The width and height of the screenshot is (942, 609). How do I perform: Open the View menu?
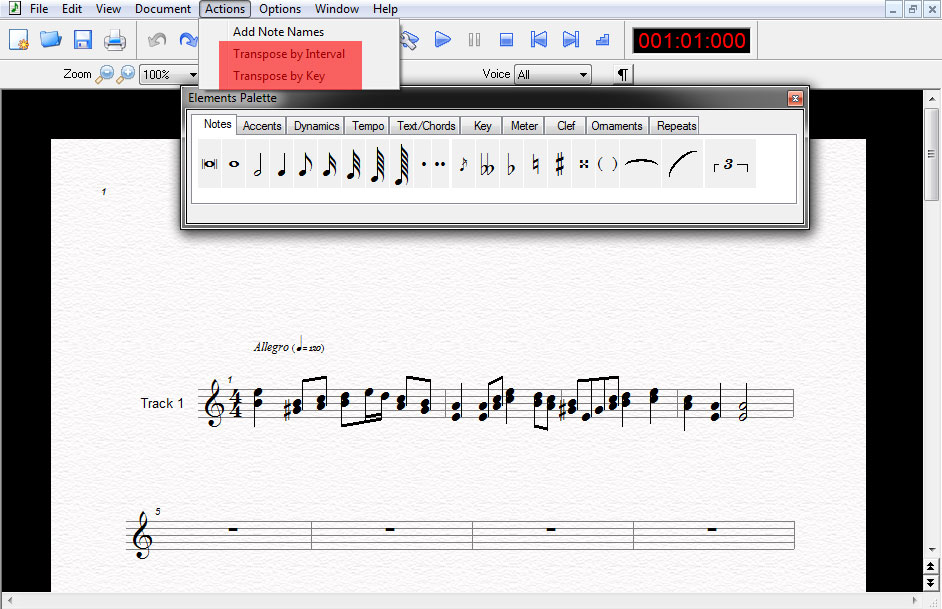pos(108,9)
